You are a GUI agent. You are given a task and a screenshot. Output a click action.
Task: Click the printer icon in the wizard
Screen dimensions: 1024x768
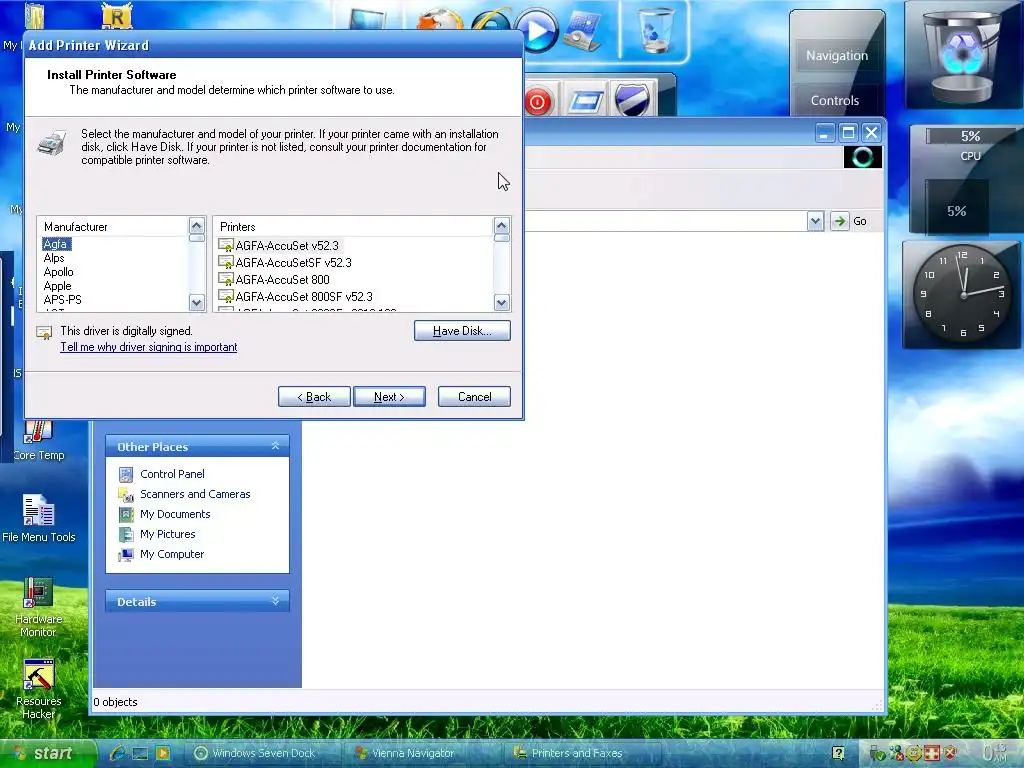[x=52, y=142]
